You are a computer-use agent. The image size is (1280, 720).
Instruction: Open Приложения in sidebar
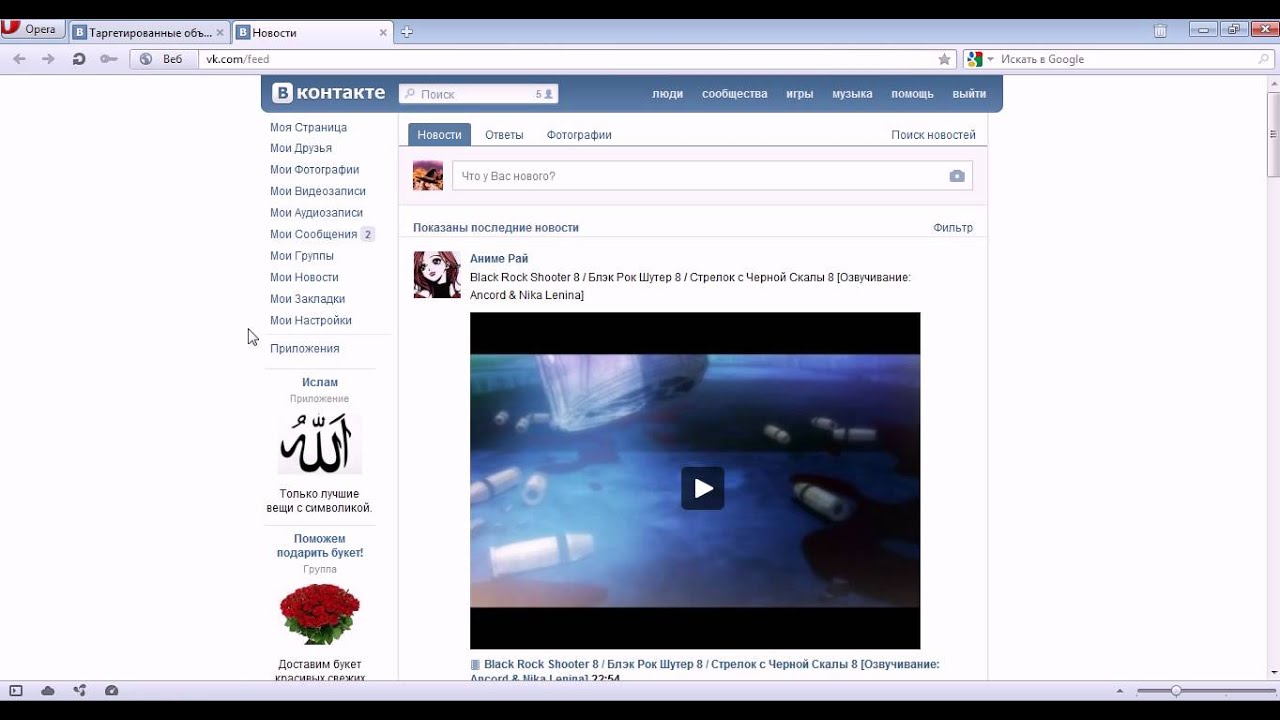click(304, 348)
